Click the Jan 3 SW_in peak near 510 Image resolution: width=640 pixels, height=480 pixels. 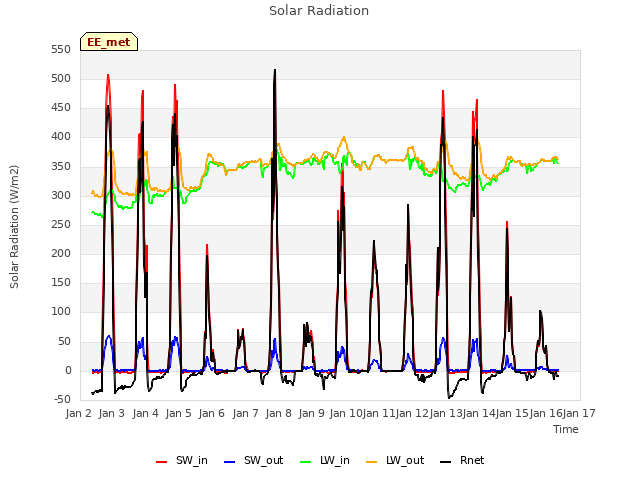coord(108,75)
